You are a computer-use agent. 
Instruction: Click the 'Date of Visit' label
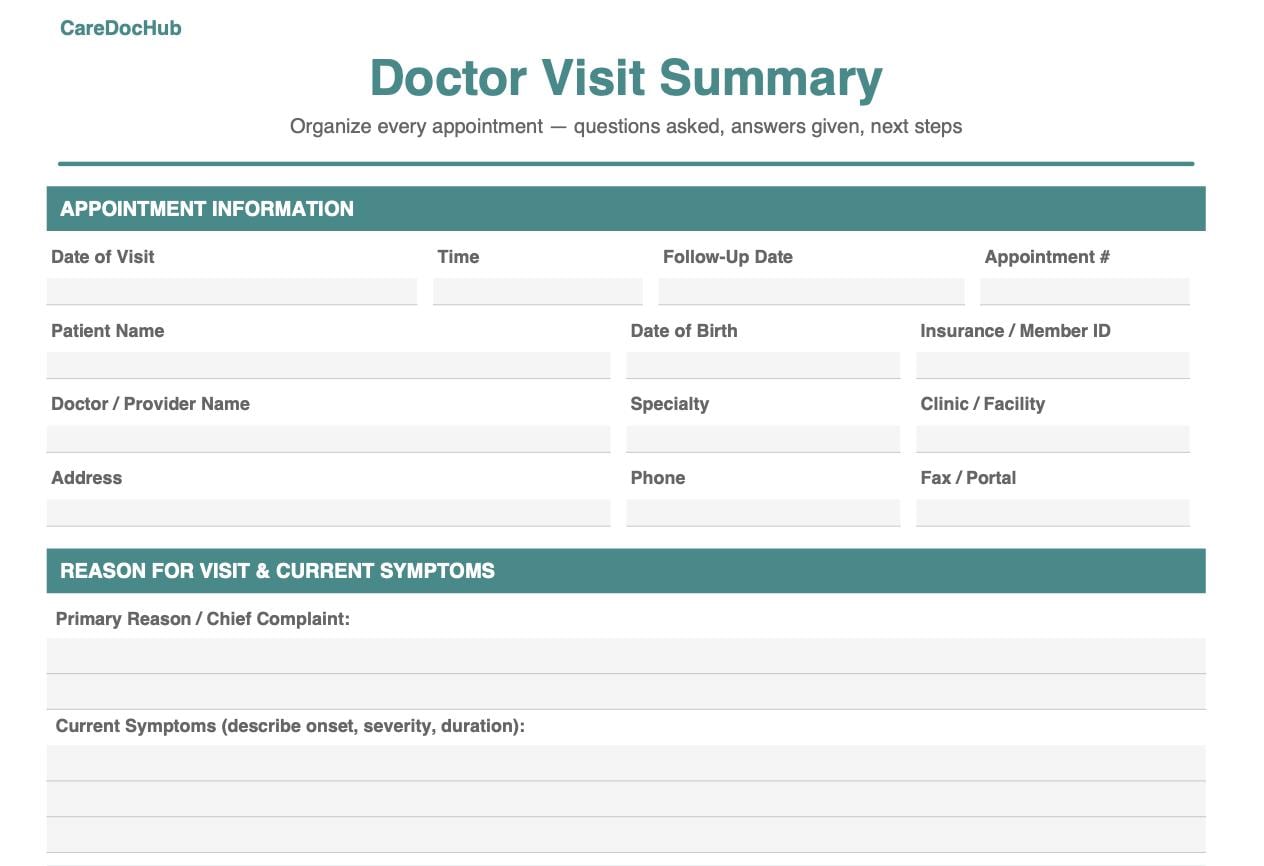(x=103, y=257)
